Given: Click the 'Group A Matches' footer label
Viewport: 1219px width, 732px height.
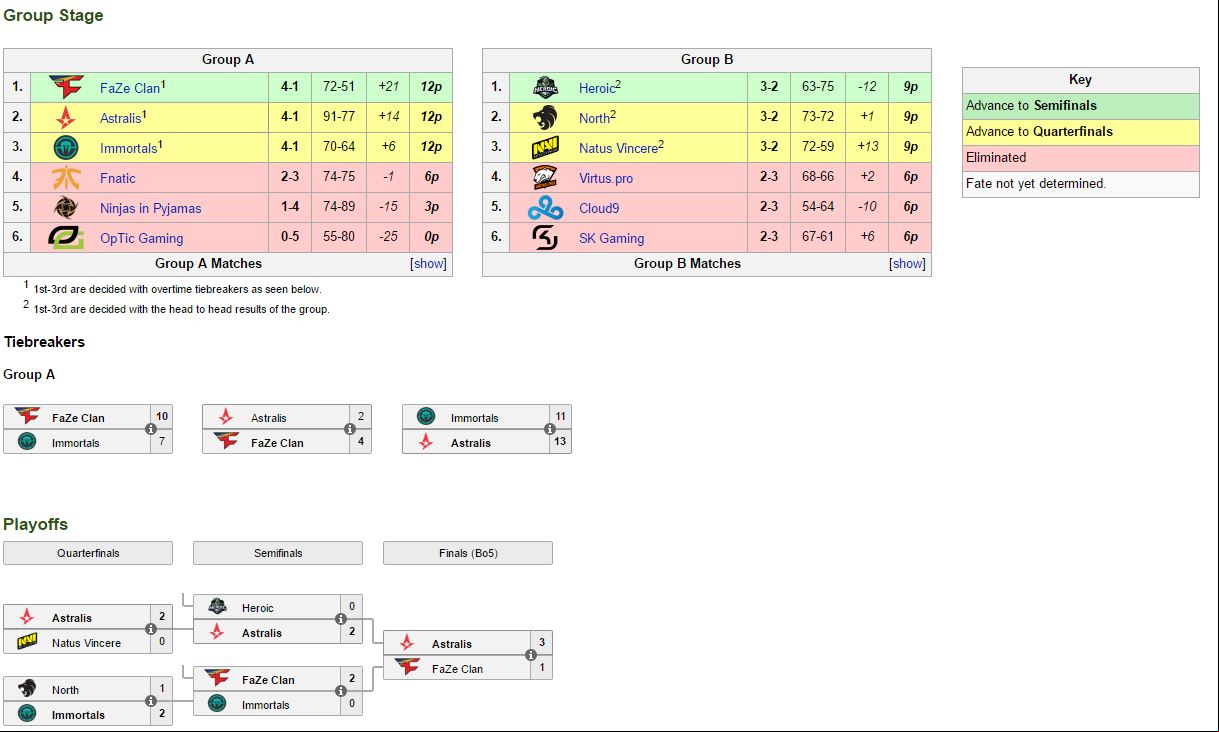Looking at the screenshot, I should point(208,264).
